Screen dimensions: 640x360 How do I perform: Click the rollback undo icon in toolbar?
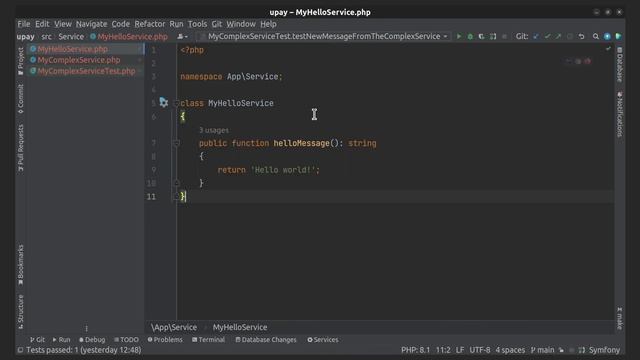(582, 36)
